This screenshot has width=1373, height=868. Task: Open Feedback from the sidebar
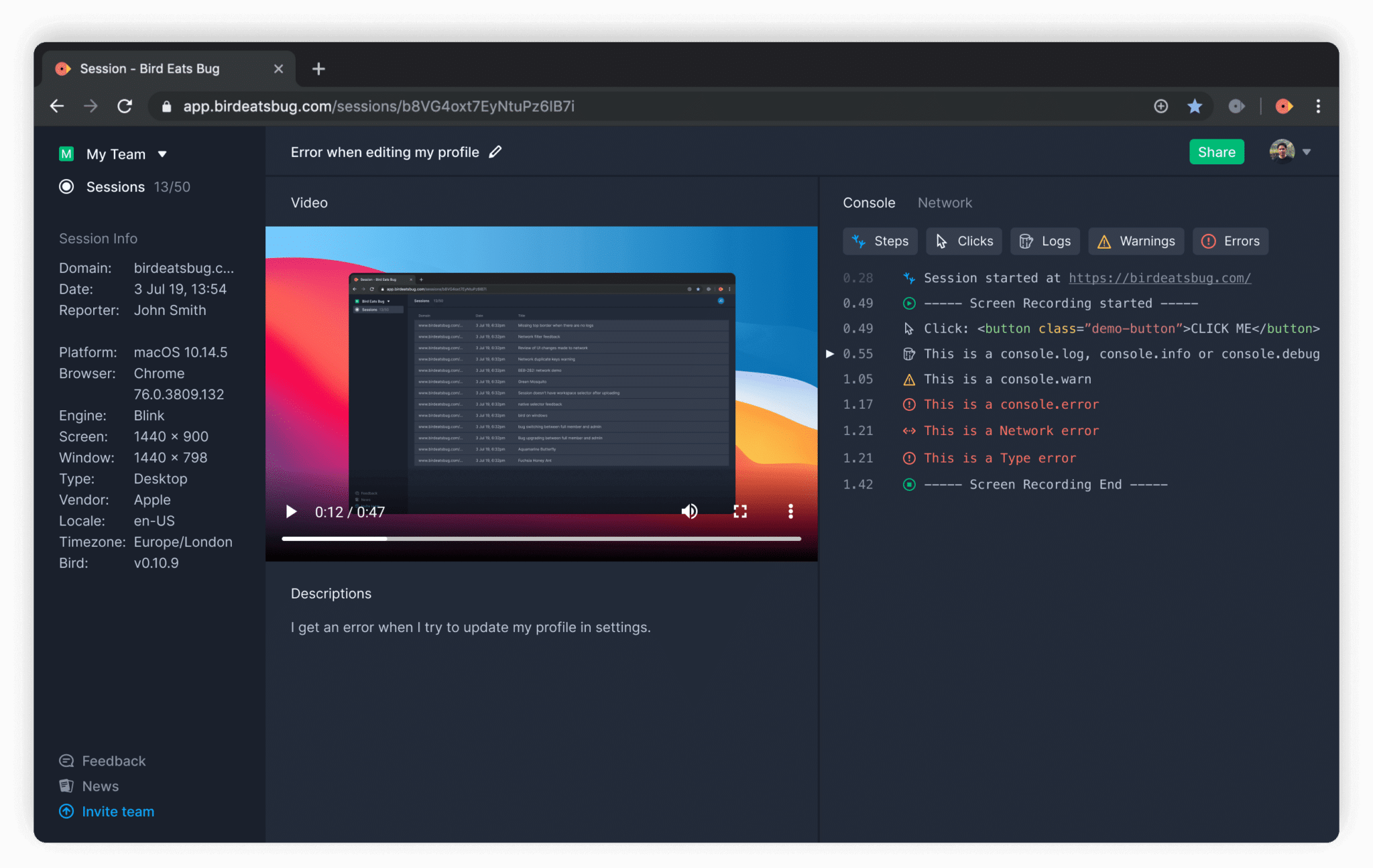[x=113, y=760]
